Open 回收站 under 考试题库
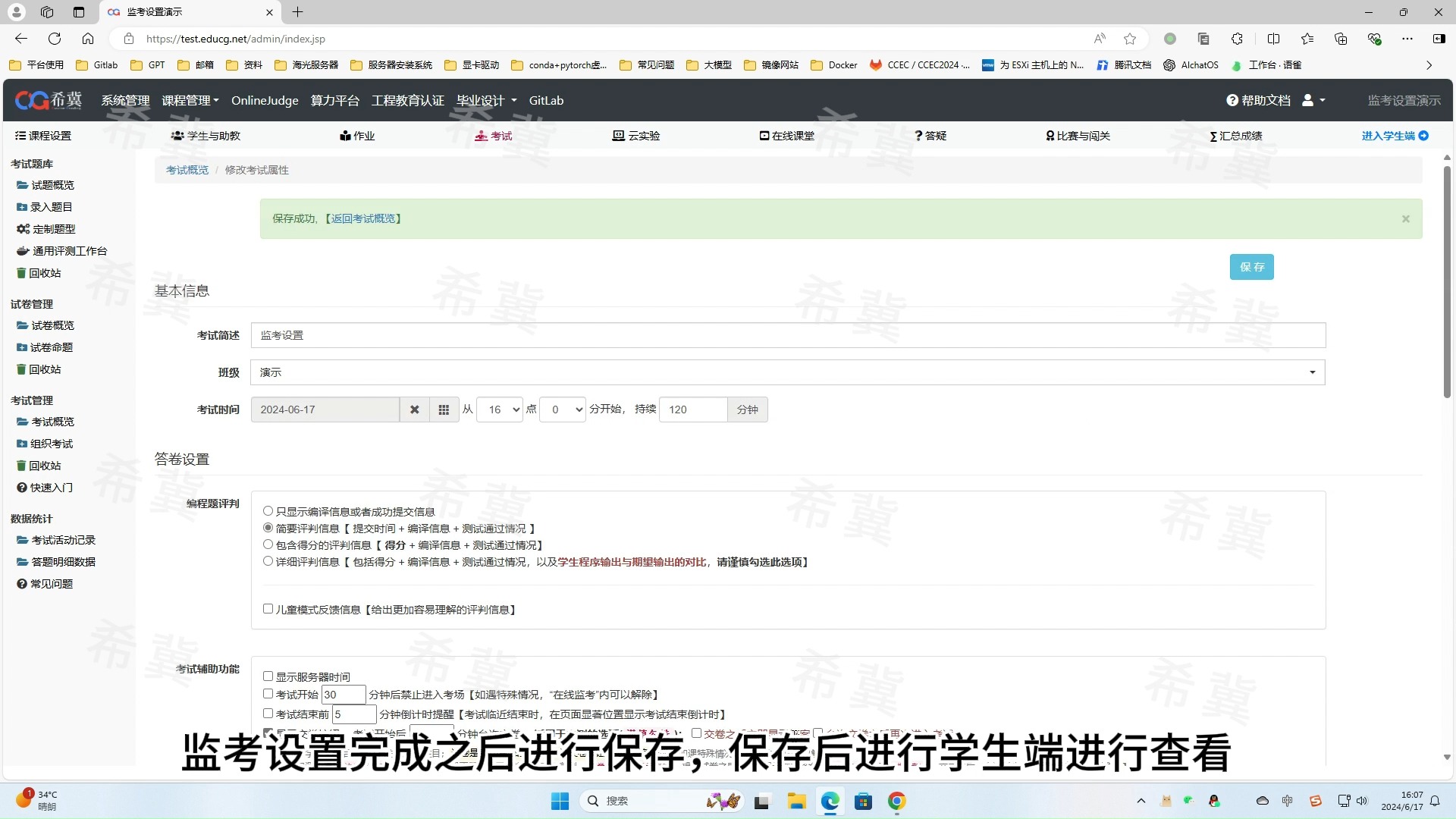1456x819 pixels. tap(39, 273)
